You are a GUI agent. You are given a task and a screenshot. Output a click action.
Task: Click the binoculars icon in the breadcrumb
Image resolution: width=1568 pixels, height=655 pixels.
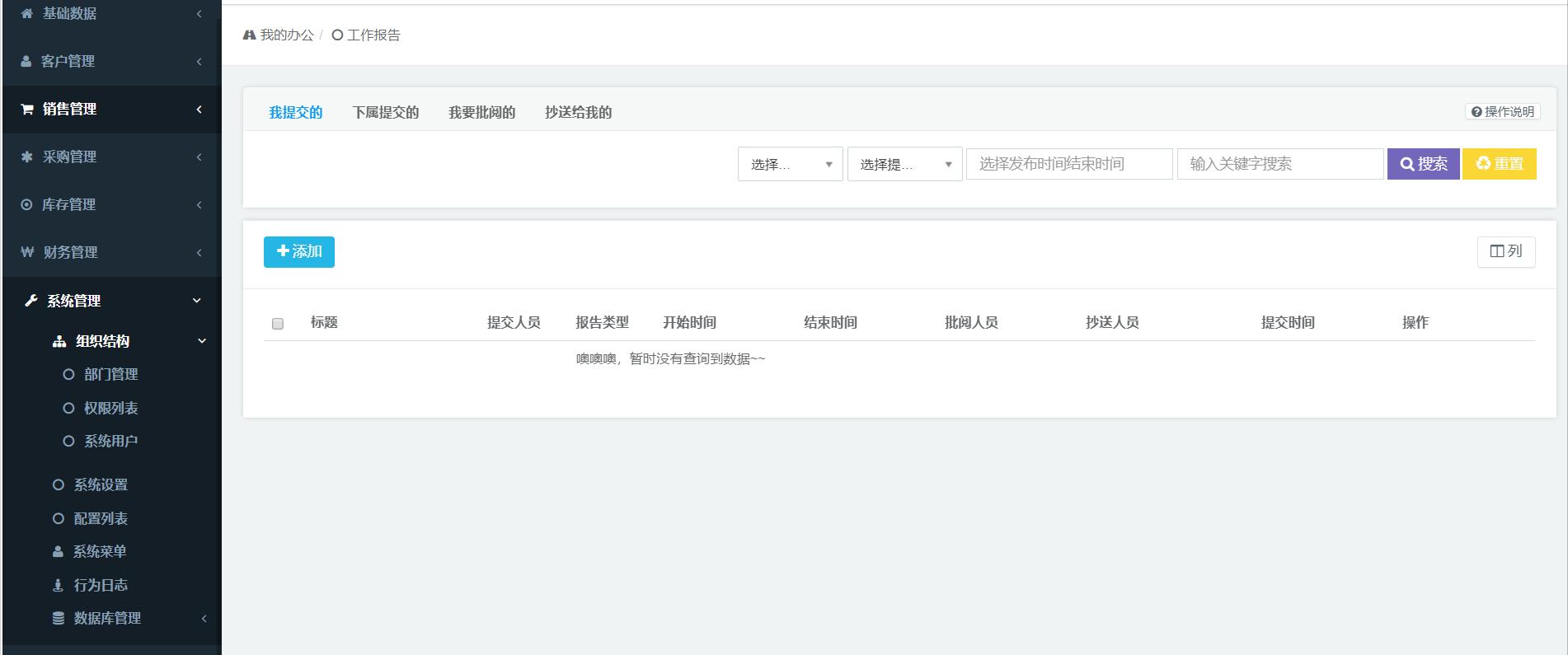click(x=249, y=35)
